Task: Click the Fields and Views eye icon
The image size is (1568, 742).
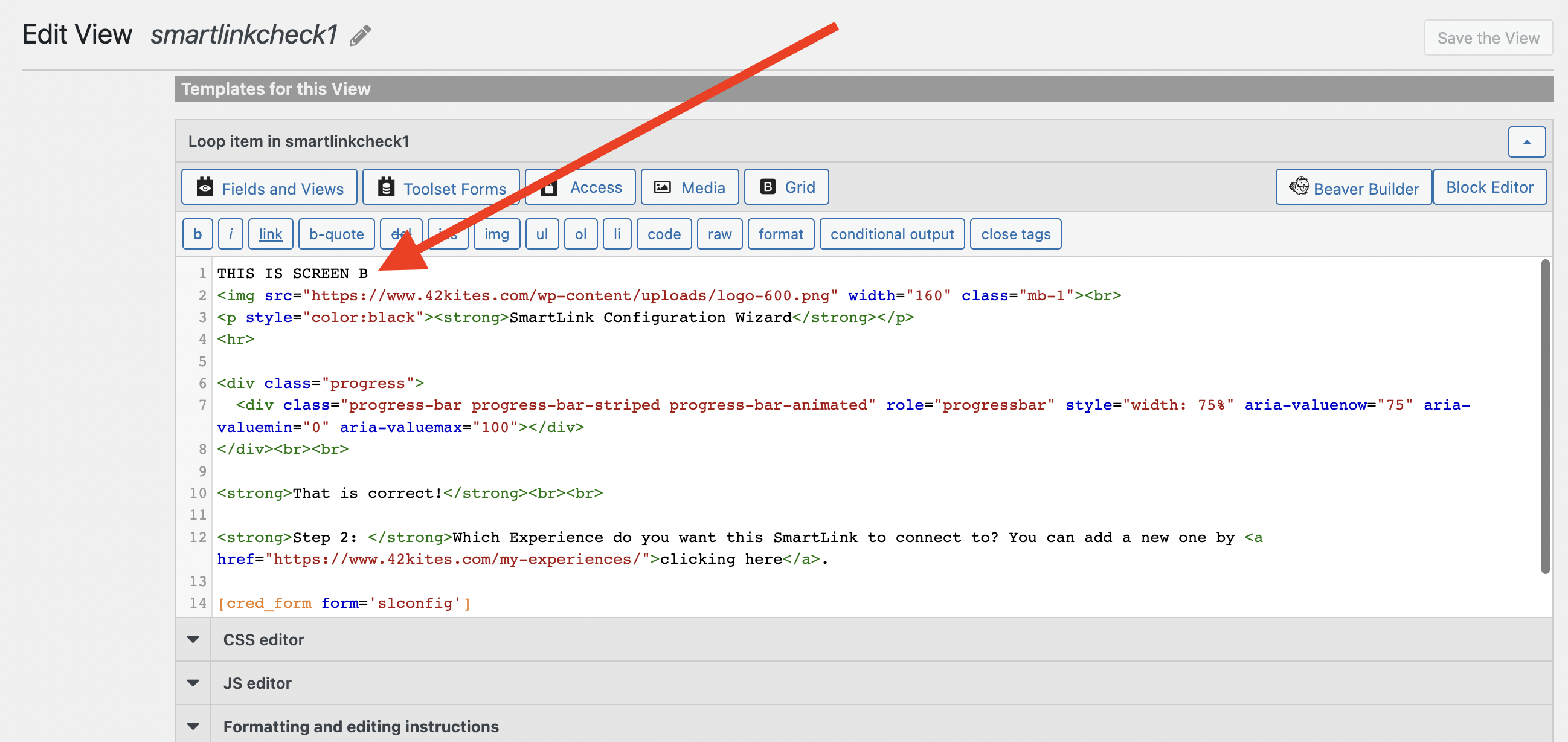Action: 205,187
